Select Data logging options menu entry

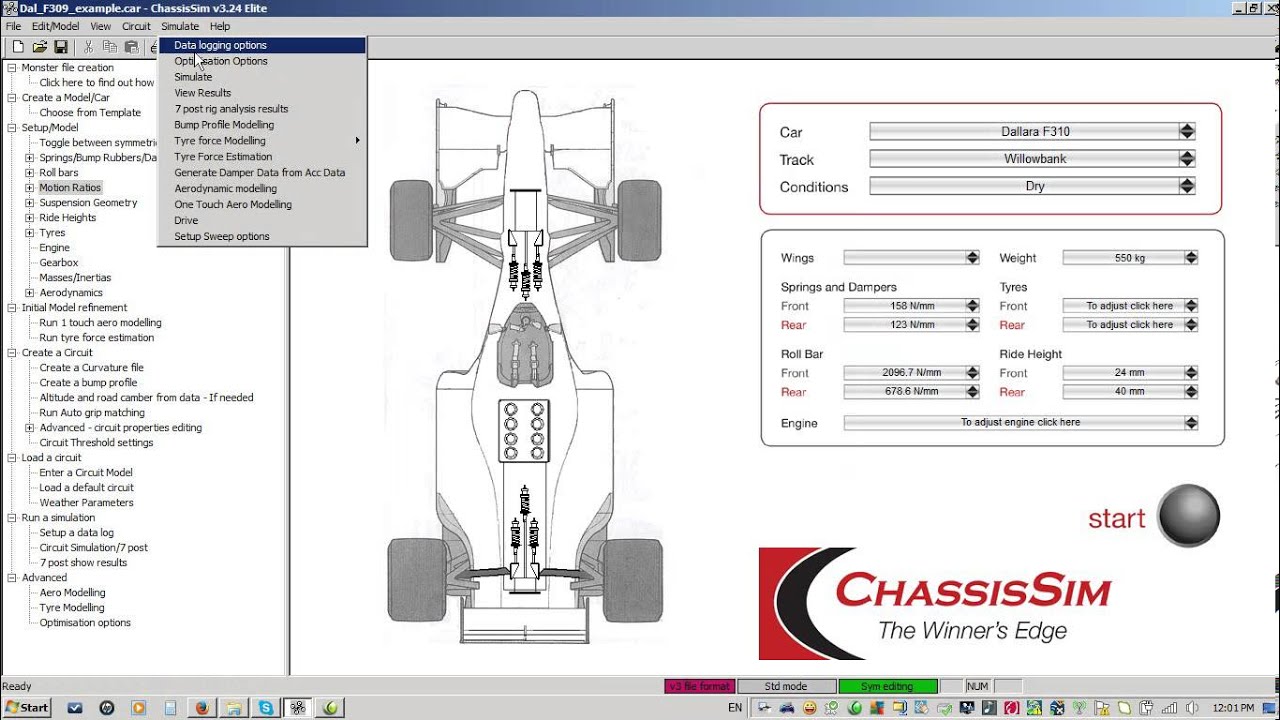coord(263,45)
